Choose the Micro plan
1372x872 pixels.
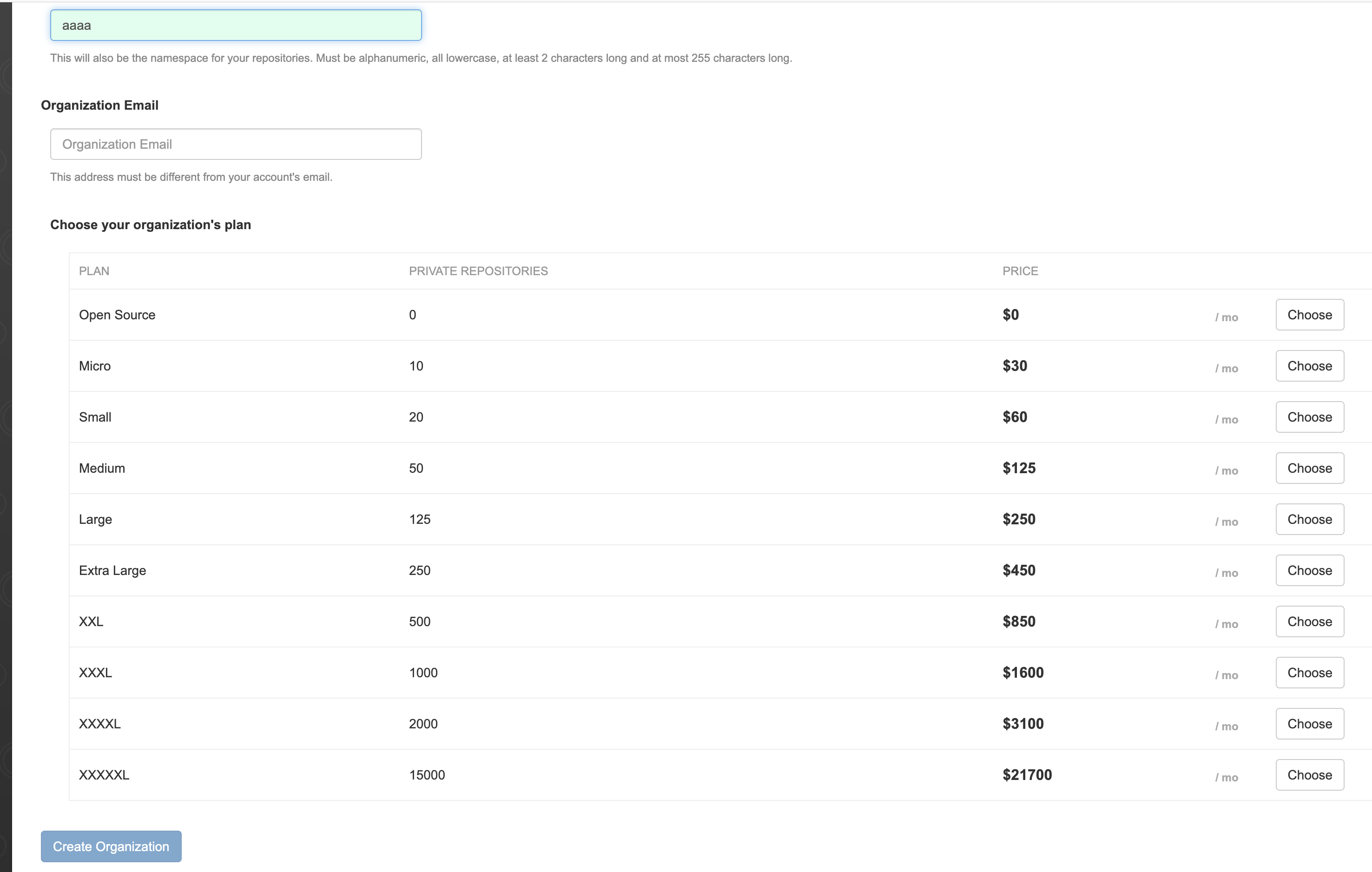[1309, 366]
